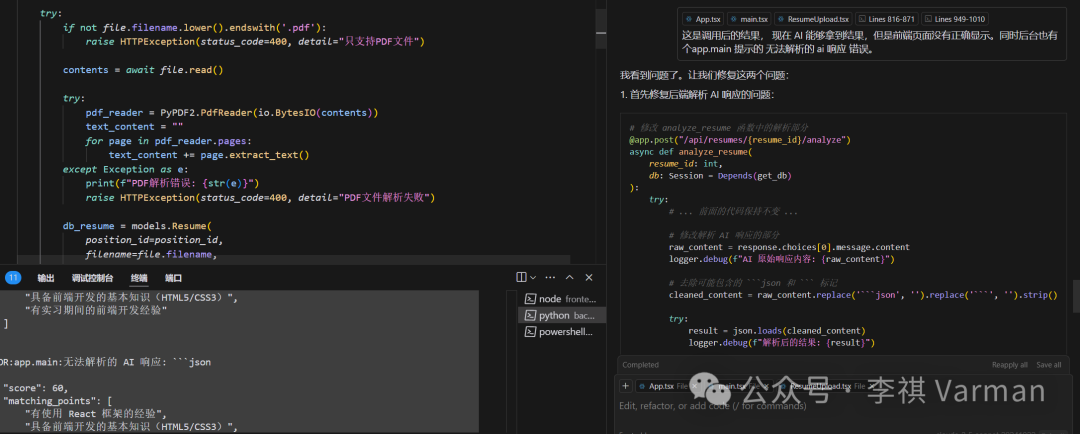
Task: Click the chat input field placeholder
Action: tap(713, 406)
